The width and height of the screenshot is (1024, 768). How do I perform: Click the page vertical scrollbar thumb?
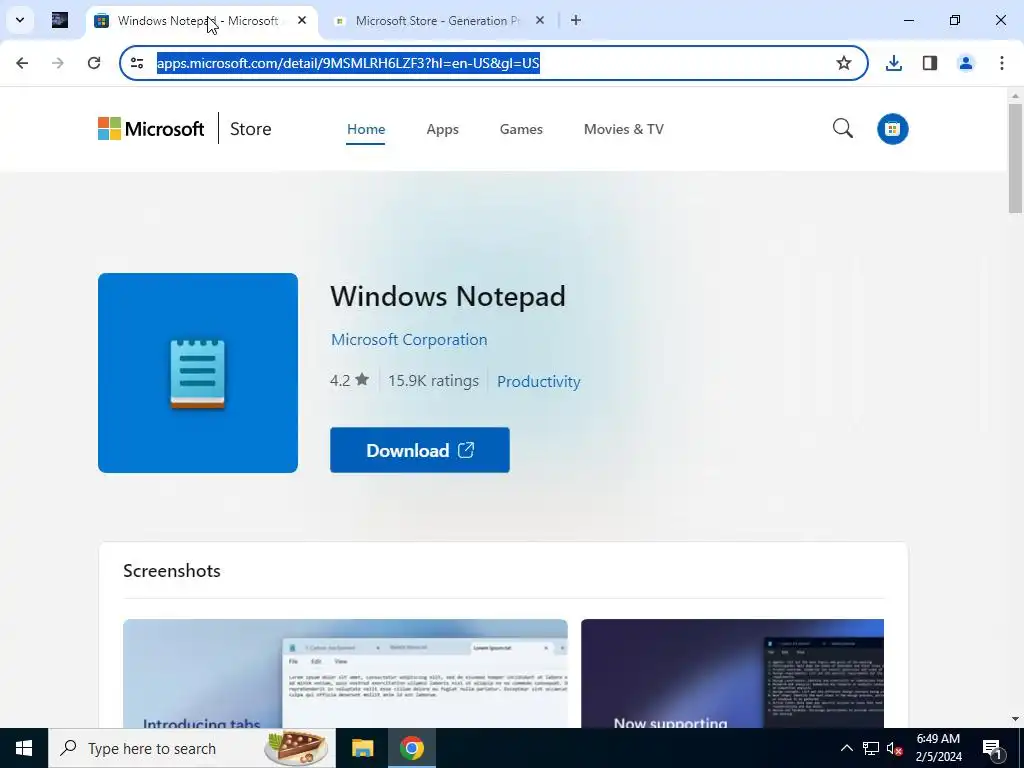point(1015,158)
